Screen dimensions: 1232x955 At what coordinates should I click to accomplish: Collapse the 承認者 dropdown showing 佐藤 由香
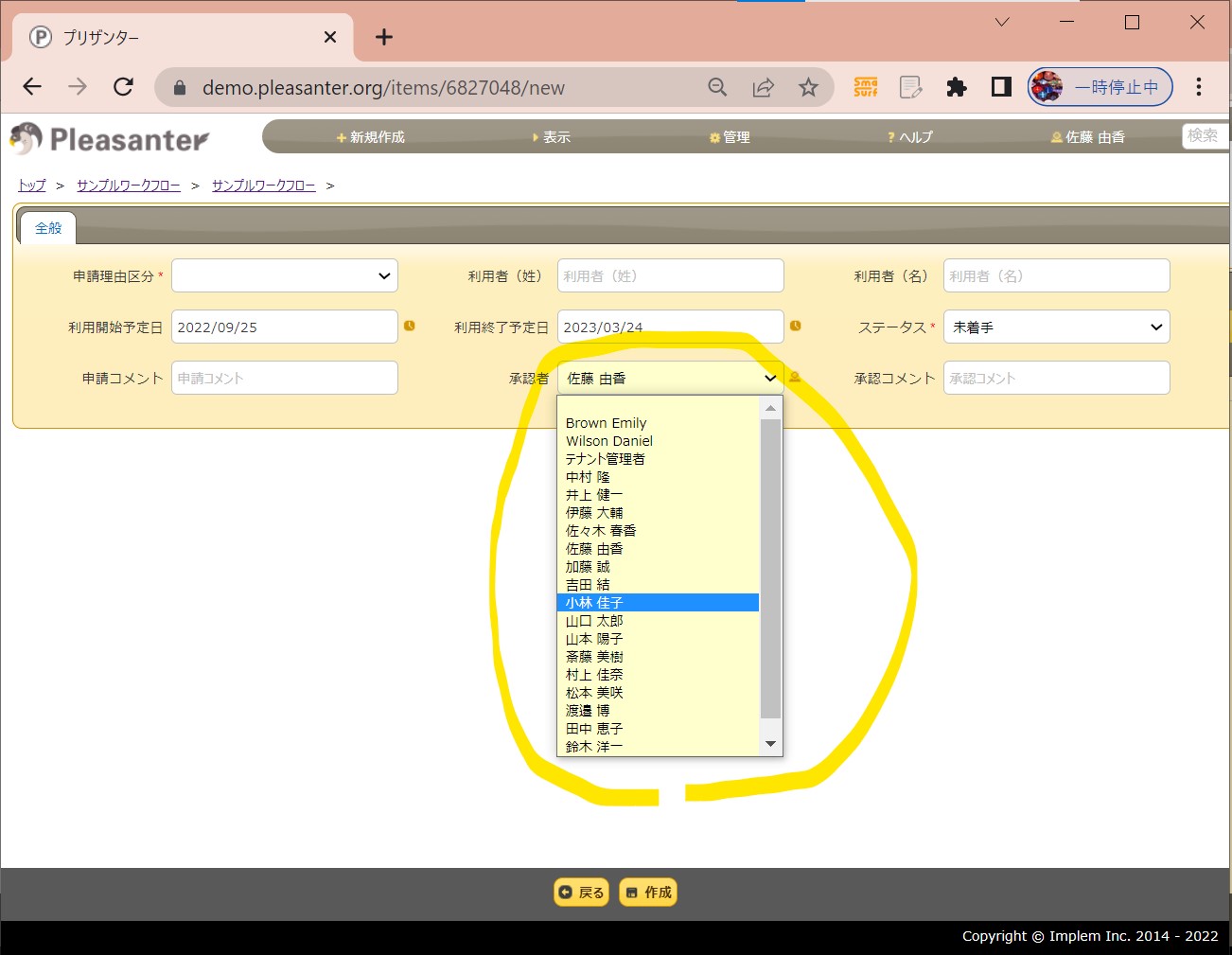670,379
